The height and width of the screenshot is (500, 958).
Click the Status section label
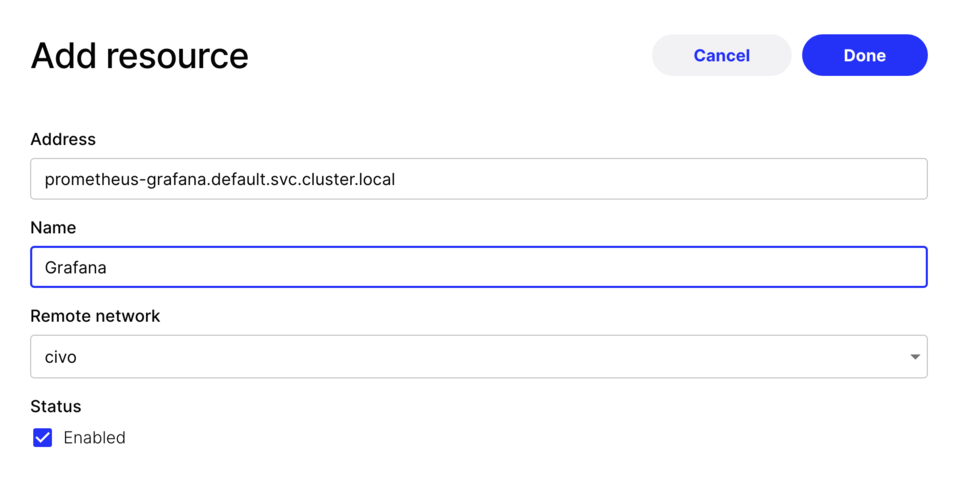(56, 406)
